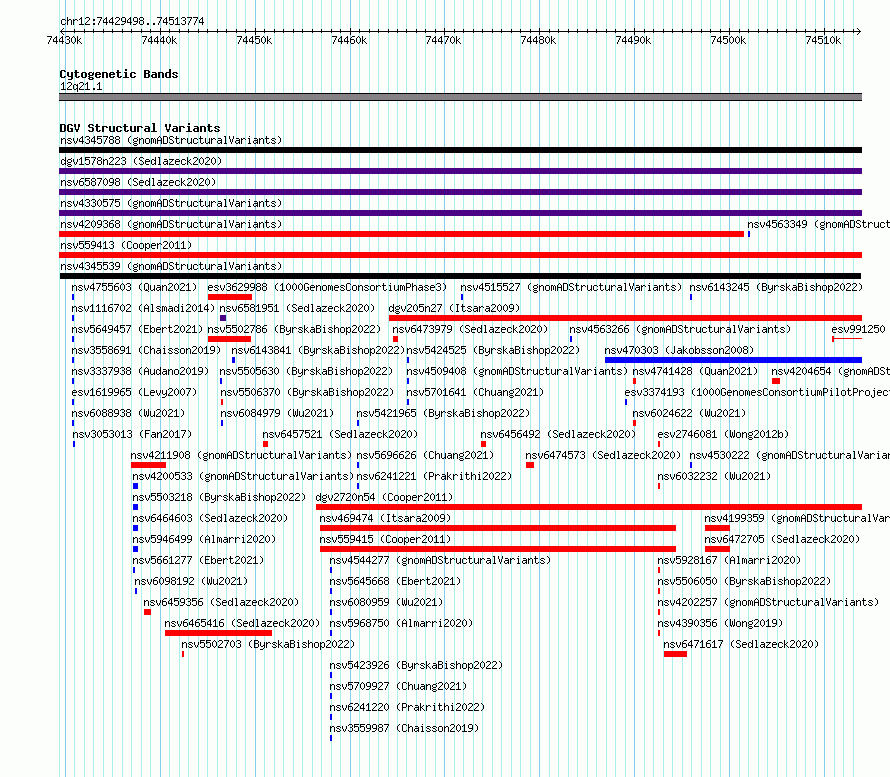Click the red bar under nsv6471617
Image resolution: width=890 pixels, height=777 pixels.
pos(675,654)
